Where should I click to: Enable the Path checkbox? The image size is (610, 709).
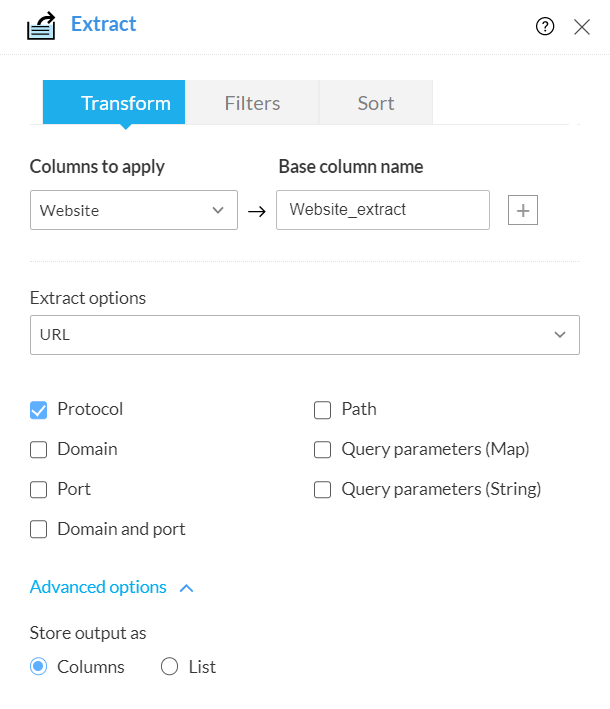[x=322, y=409]
